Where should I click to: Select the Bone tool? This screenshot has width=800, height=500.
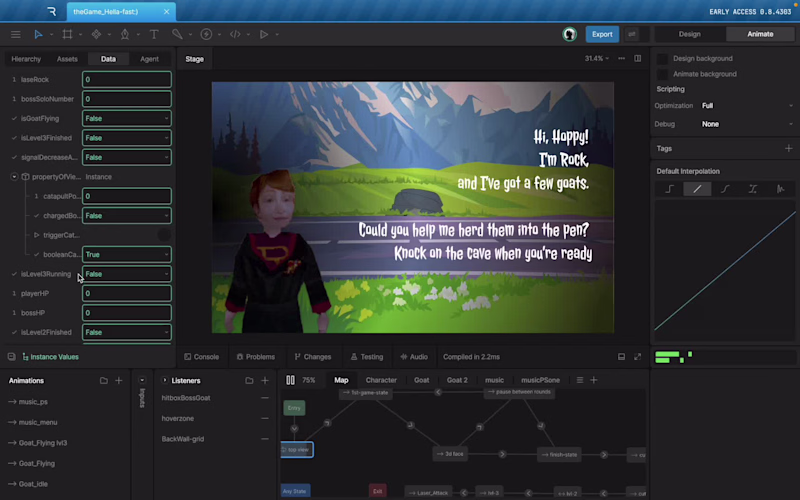point(177,34)
